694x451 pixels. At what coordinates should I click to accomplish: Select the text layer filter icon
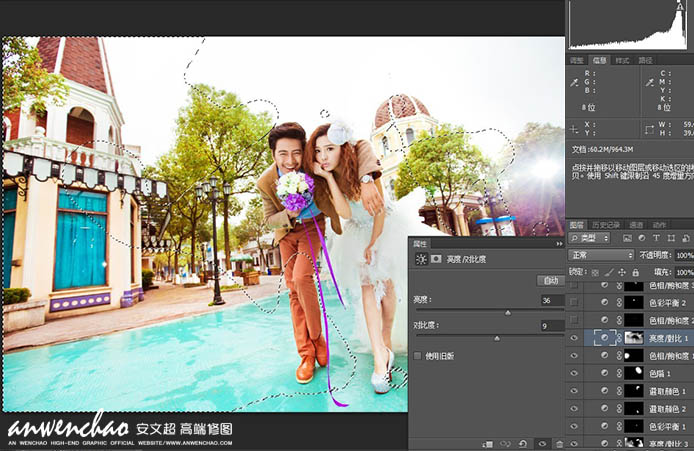pyautogui.click(x=656, y=240)
